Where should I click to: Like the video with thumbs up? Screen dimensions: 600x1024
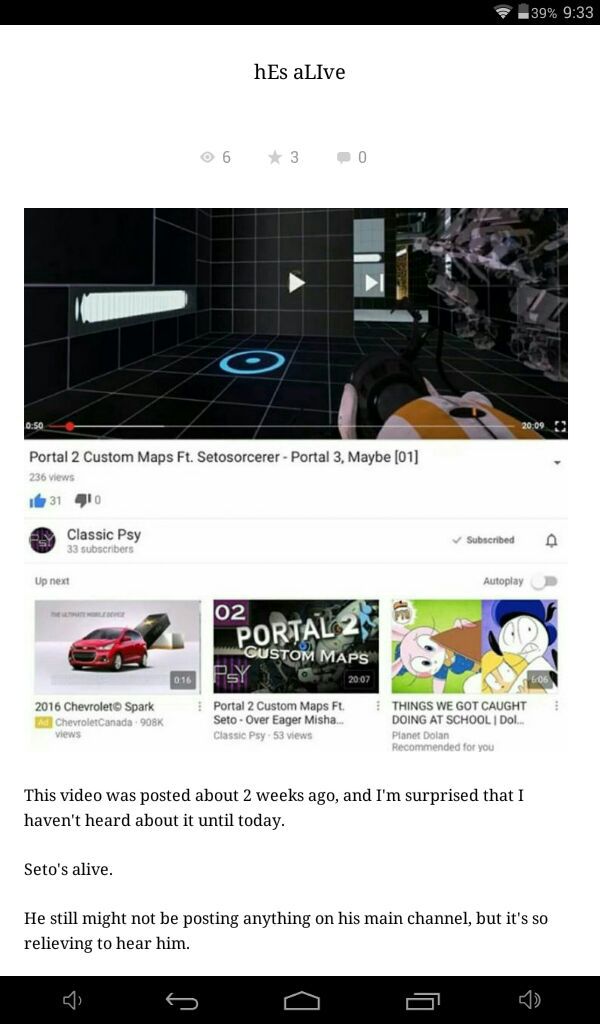37,500
